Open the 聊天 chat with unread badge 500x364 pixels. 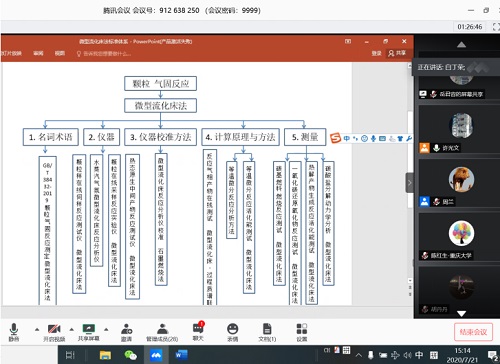(198, 331)
